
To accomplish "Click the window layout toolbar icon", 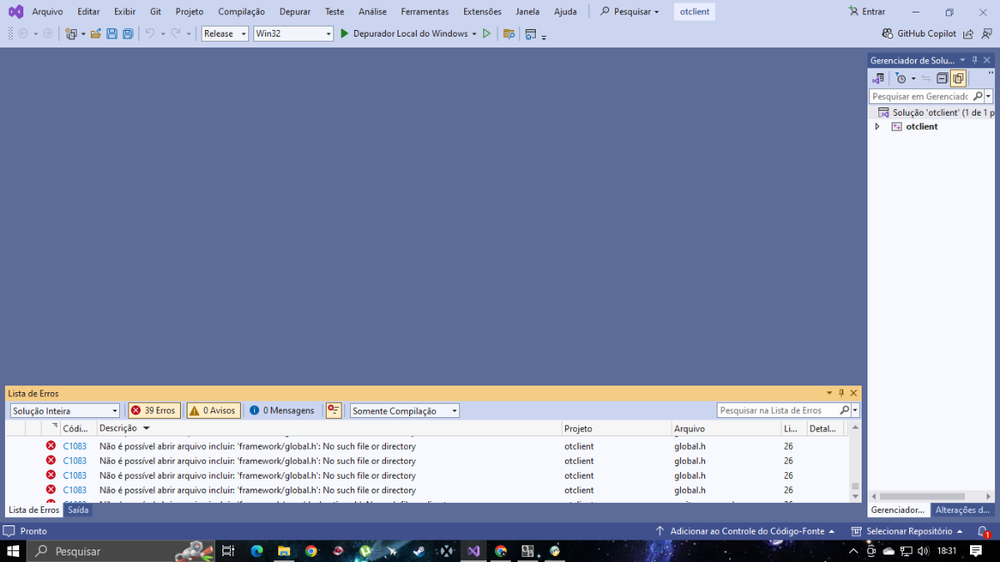I will click(531, 34).
